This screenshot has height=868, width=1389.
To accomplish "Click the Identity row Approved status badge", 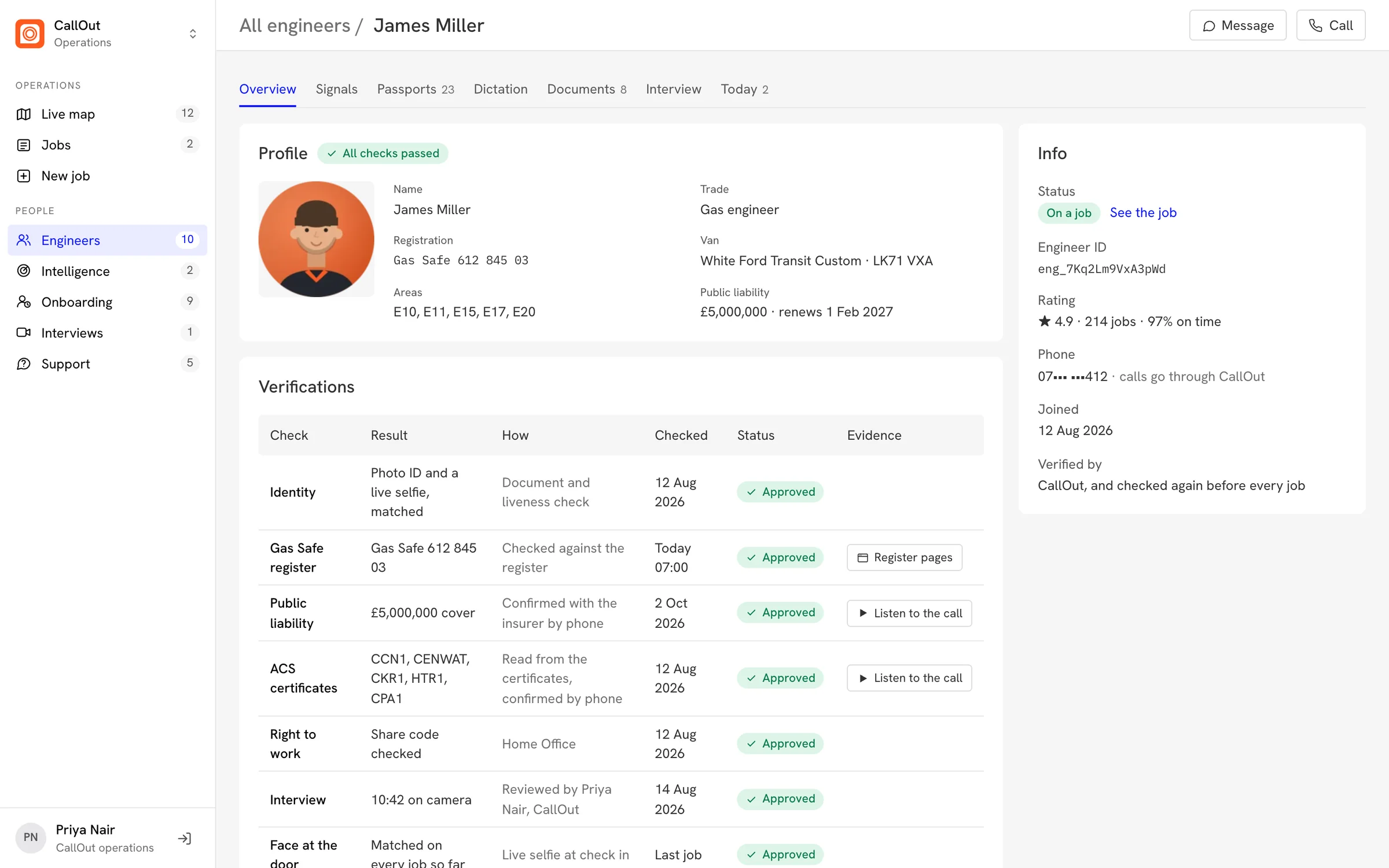I will [780, 492].
